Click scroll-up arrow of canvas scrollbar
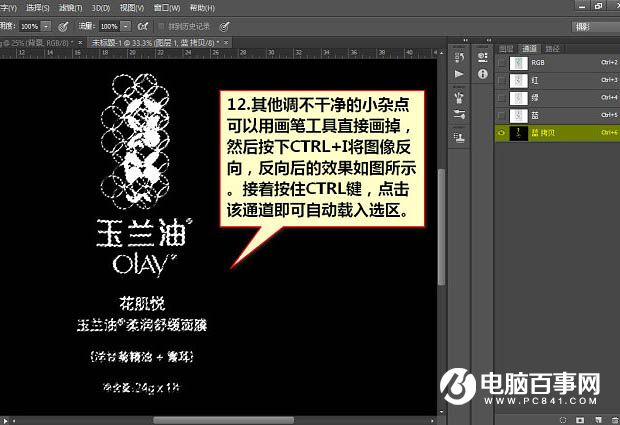The width and height of the screenshot is (620, 425). (441, 52)
